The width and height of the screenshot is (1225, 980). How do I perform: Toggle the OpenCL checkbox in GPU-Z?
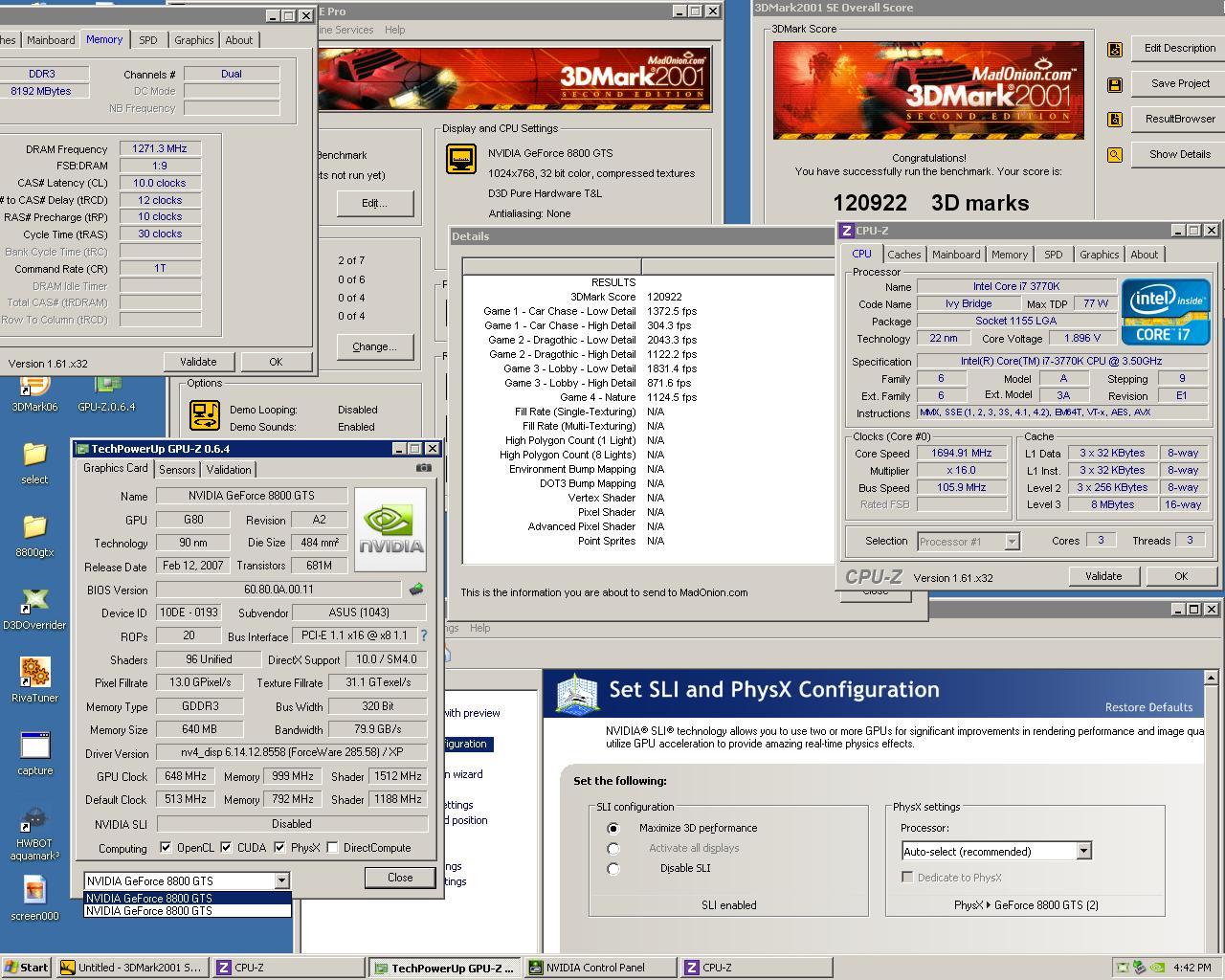166,848
